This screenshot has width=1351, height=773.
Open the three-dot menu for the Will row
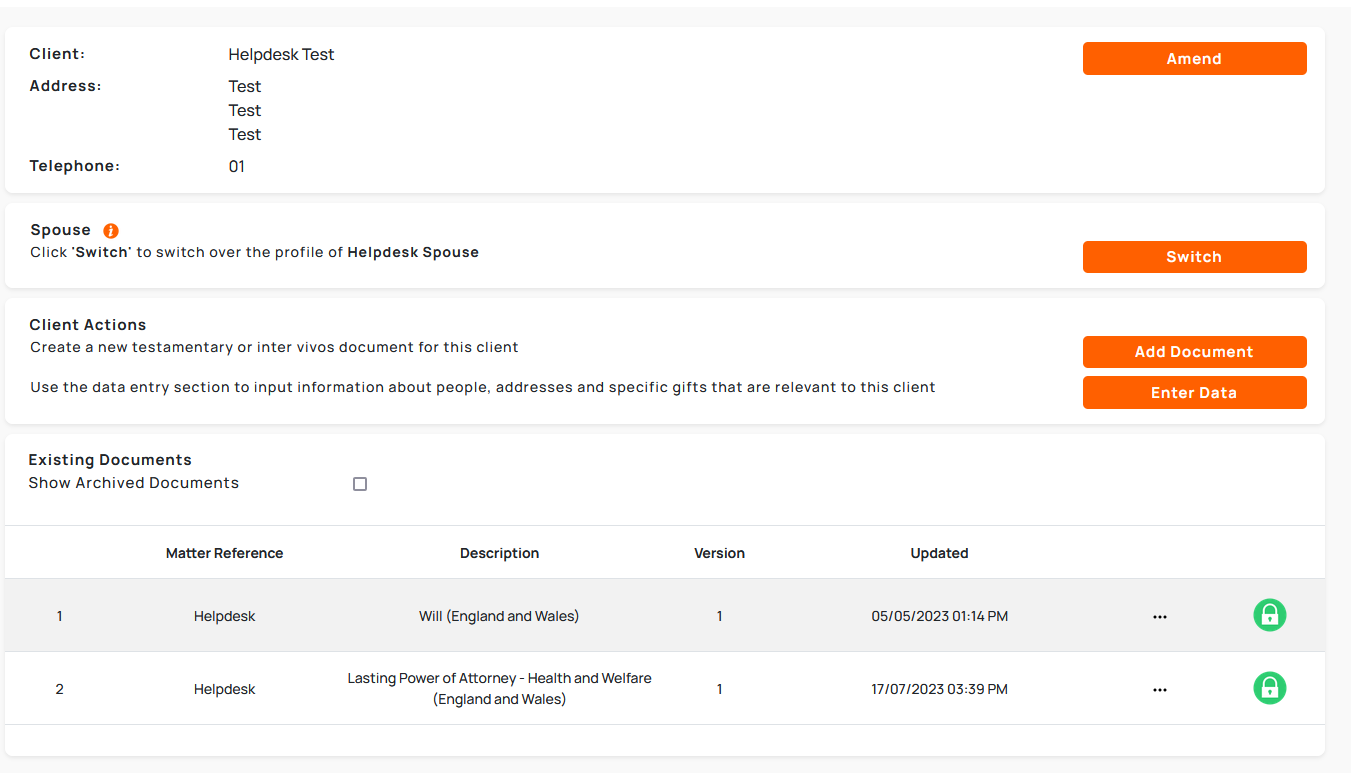click(x=1160, y=617)
